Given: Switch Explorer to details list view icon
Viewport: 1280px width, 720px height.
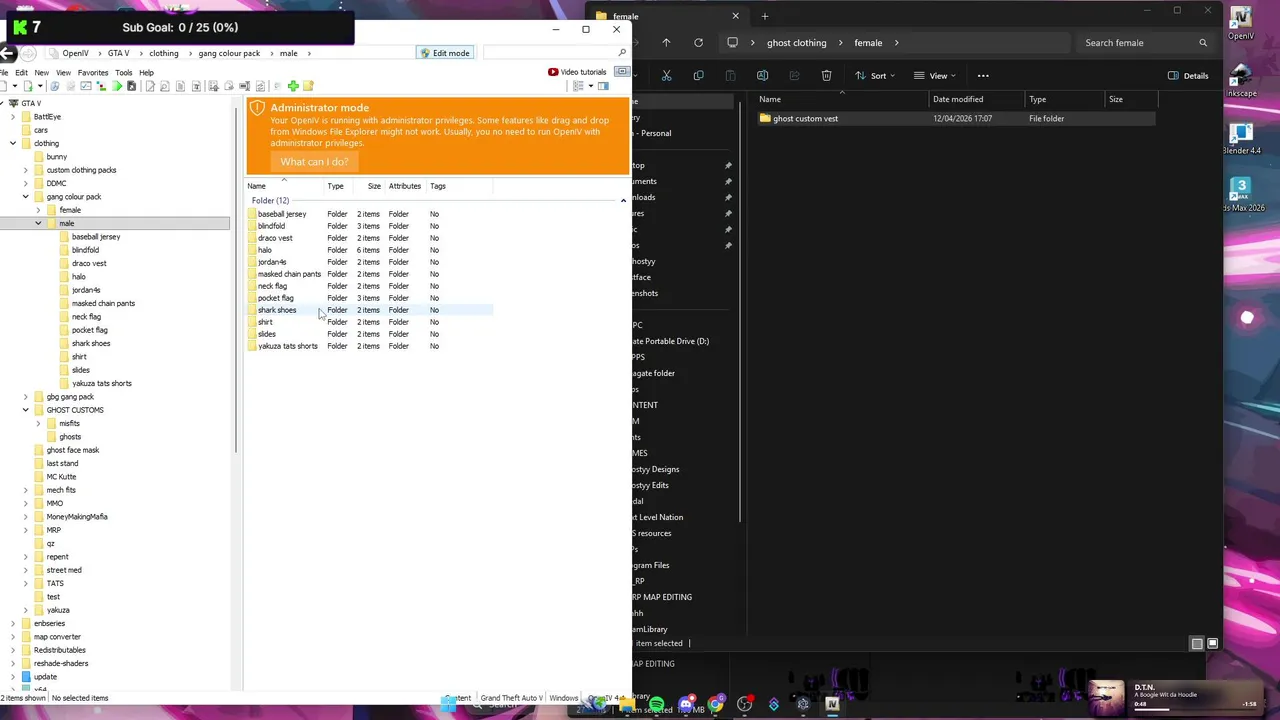Looking at the screenshot, I should (x=1197, y=644).
